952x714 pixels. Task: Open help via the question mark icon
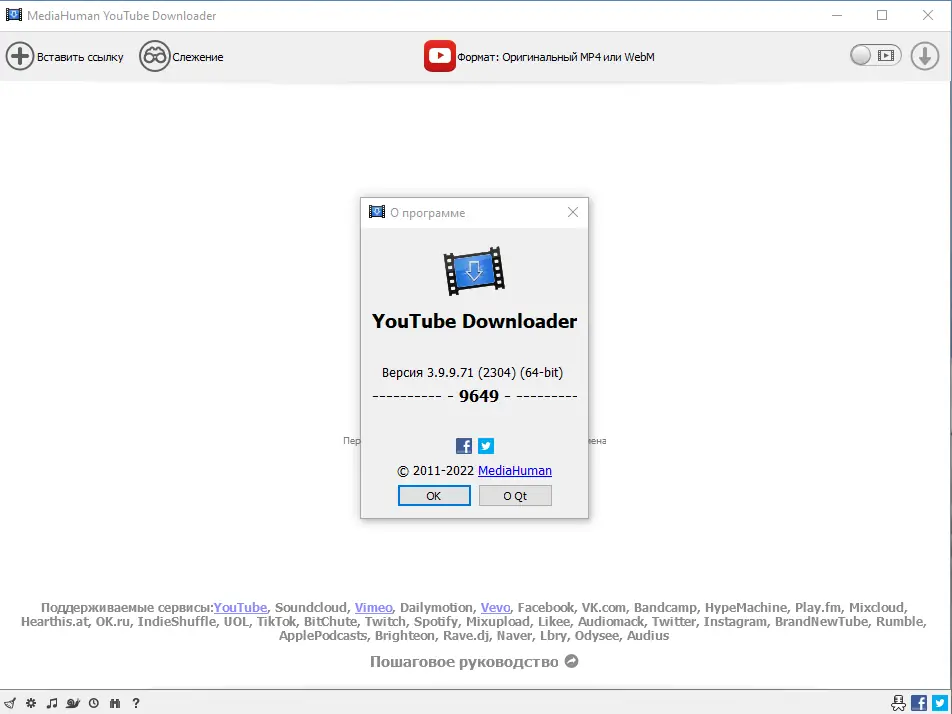click(x=136, y=703)
